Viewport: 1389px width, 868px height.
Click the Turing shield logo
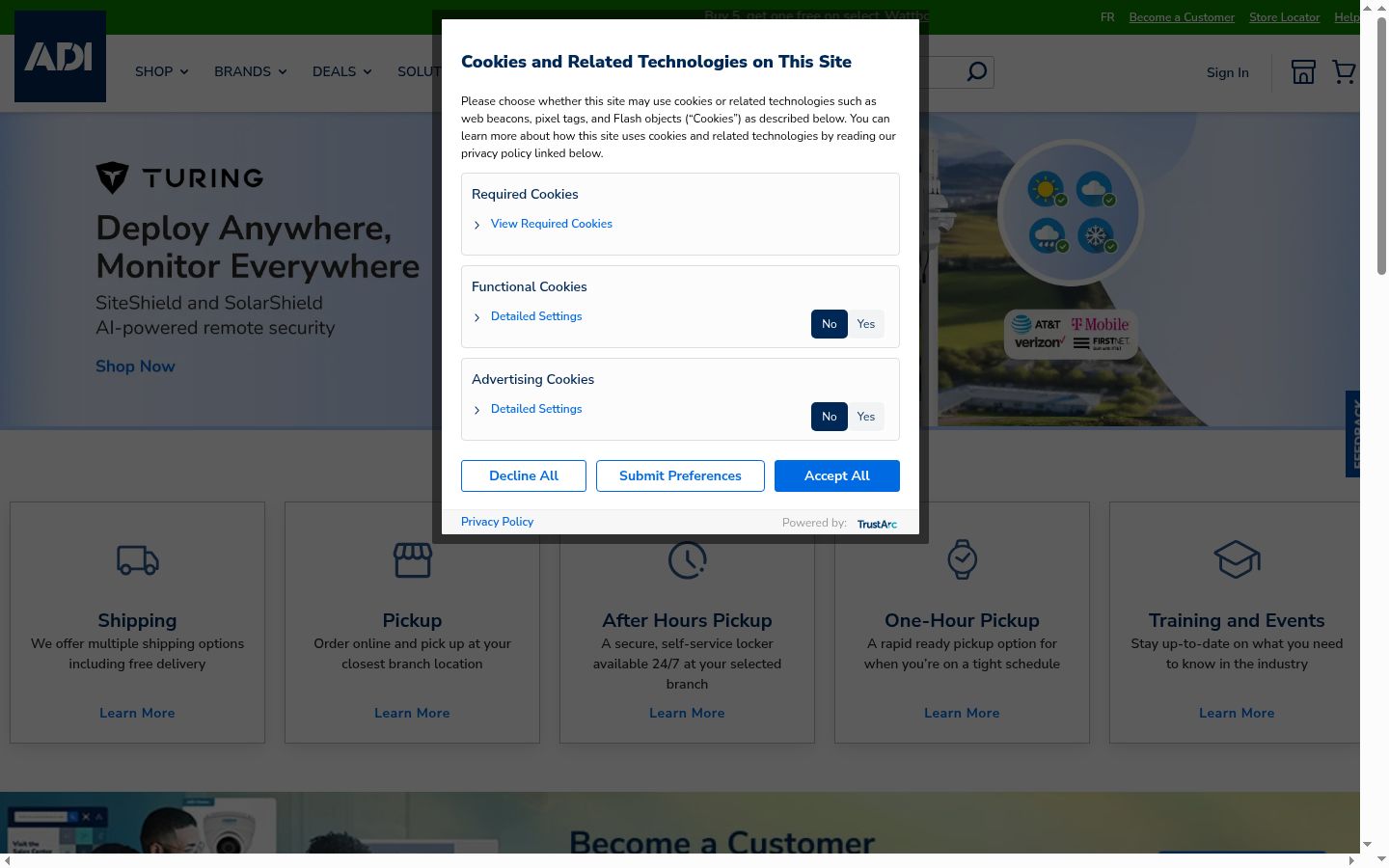[x=112, y=177]
